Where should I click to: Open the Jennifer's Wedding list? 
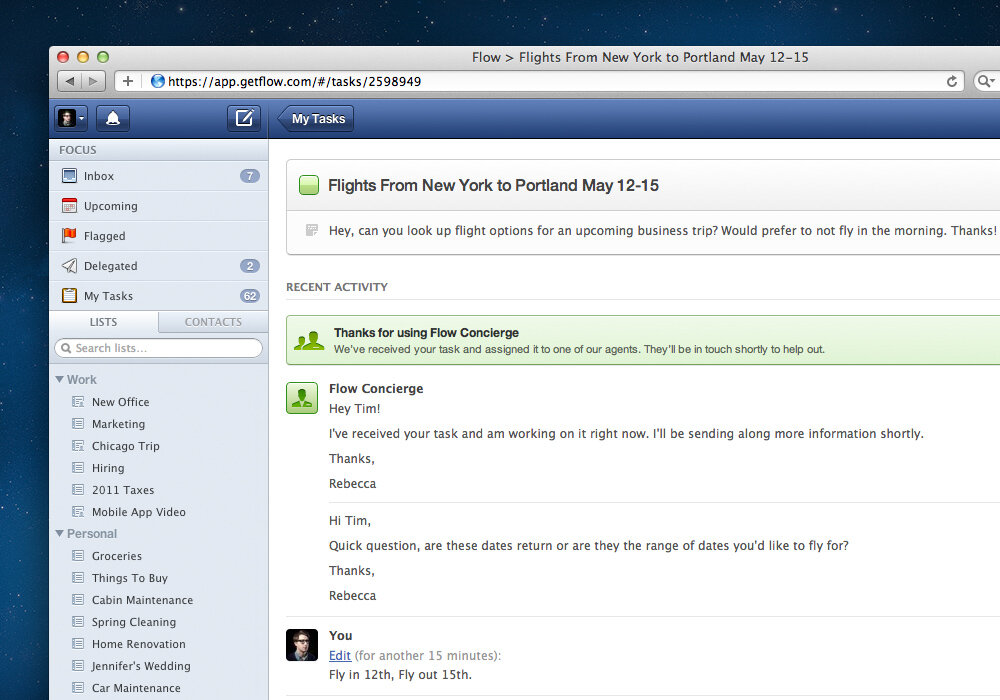point(140,666)
